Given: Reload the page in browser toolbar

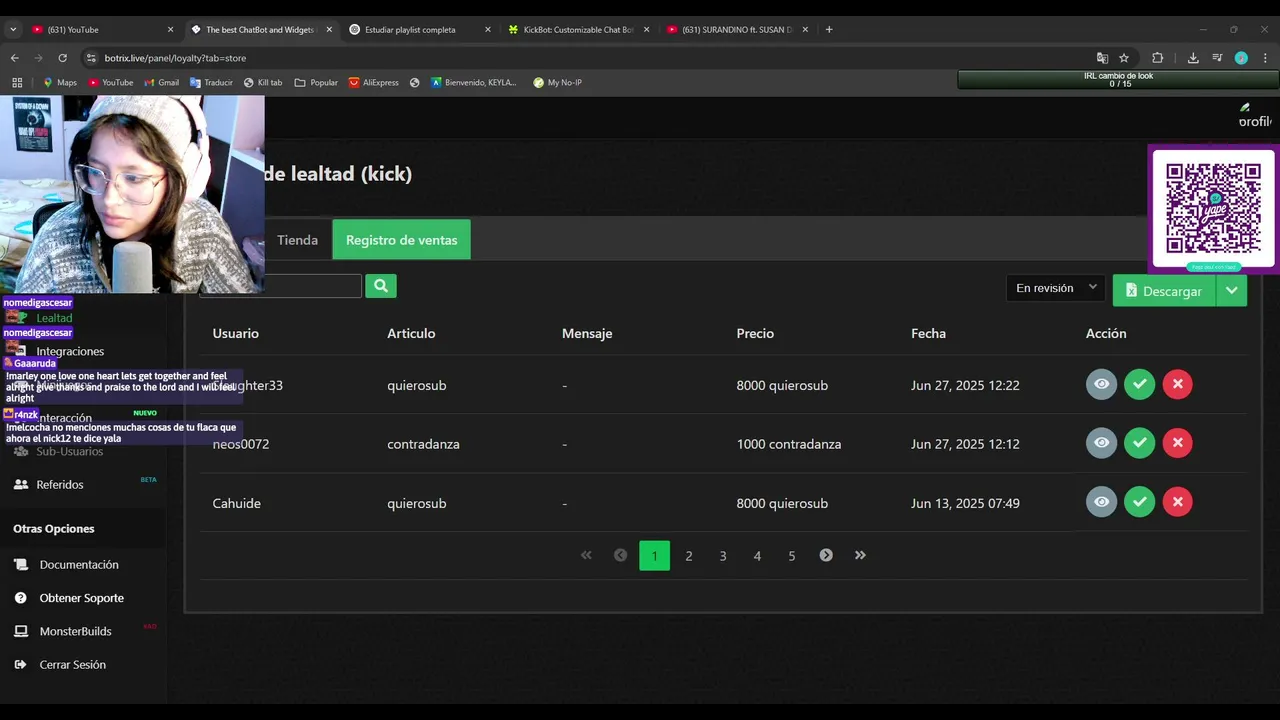Looking at the screenshot, I should (62, 58).
